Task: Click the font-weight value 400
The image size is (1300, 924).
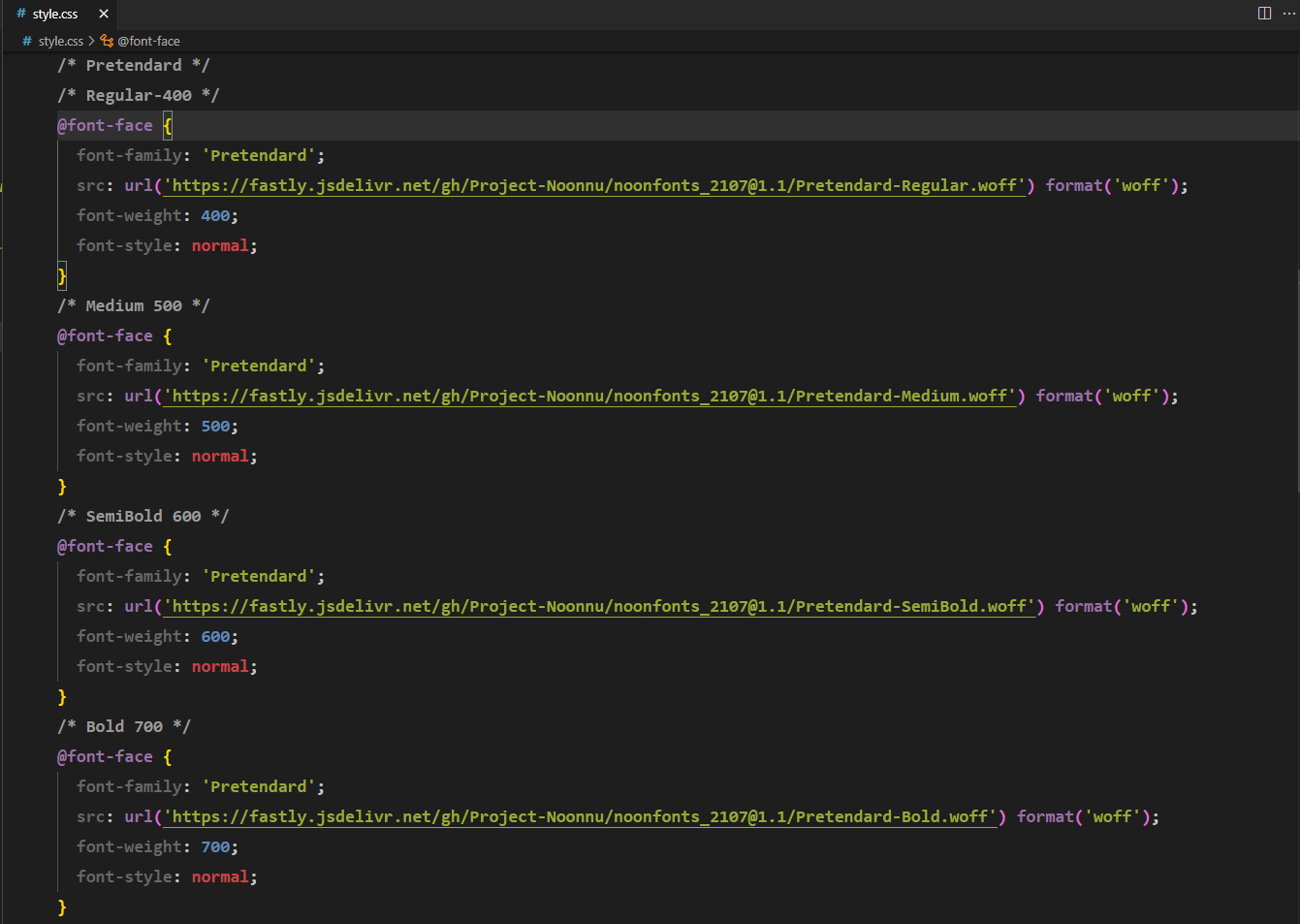Action: pos(215,215)
